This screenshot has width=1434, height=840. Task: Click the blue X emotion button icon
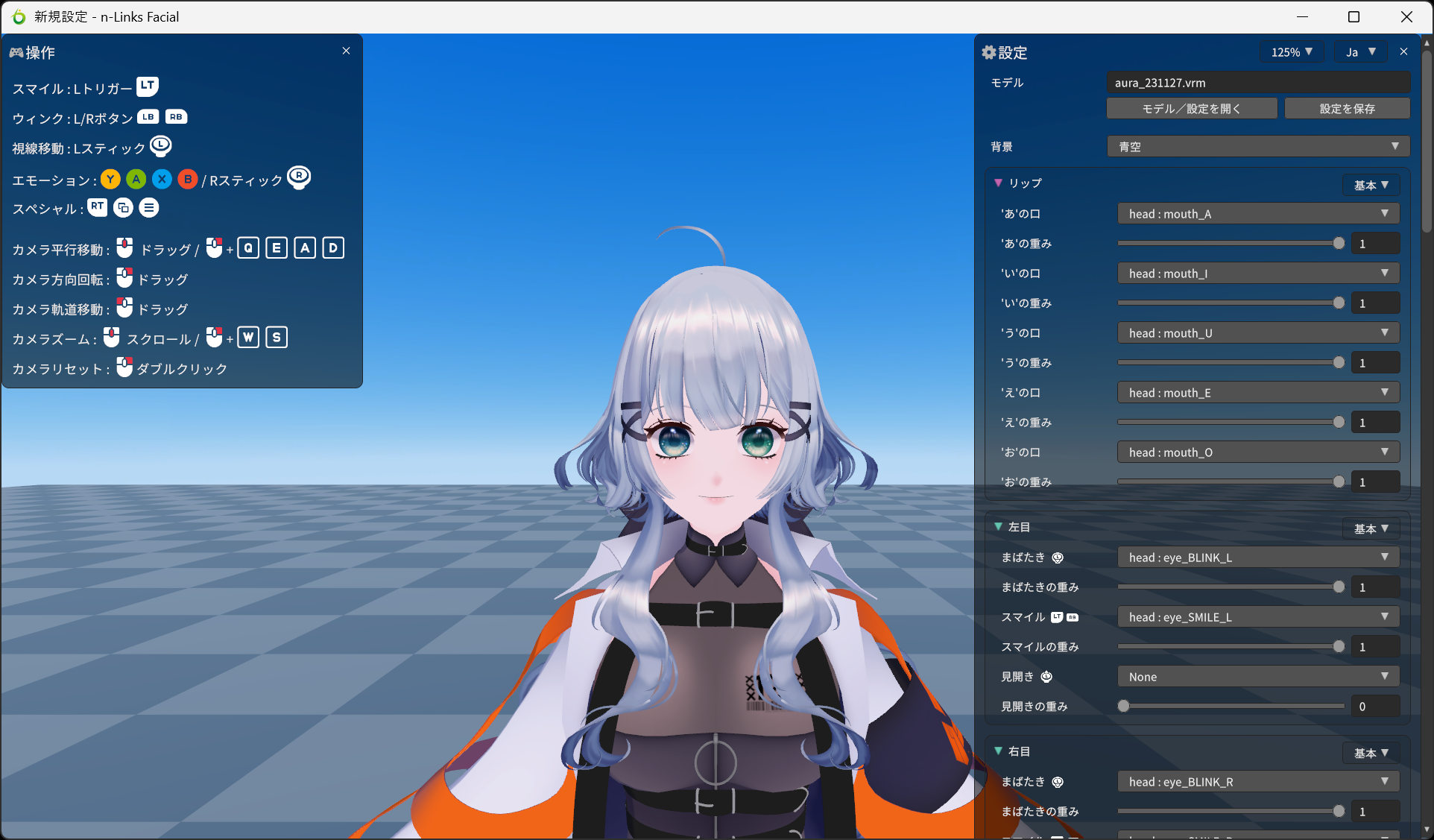pyautogui.click(x=162, y=179)
